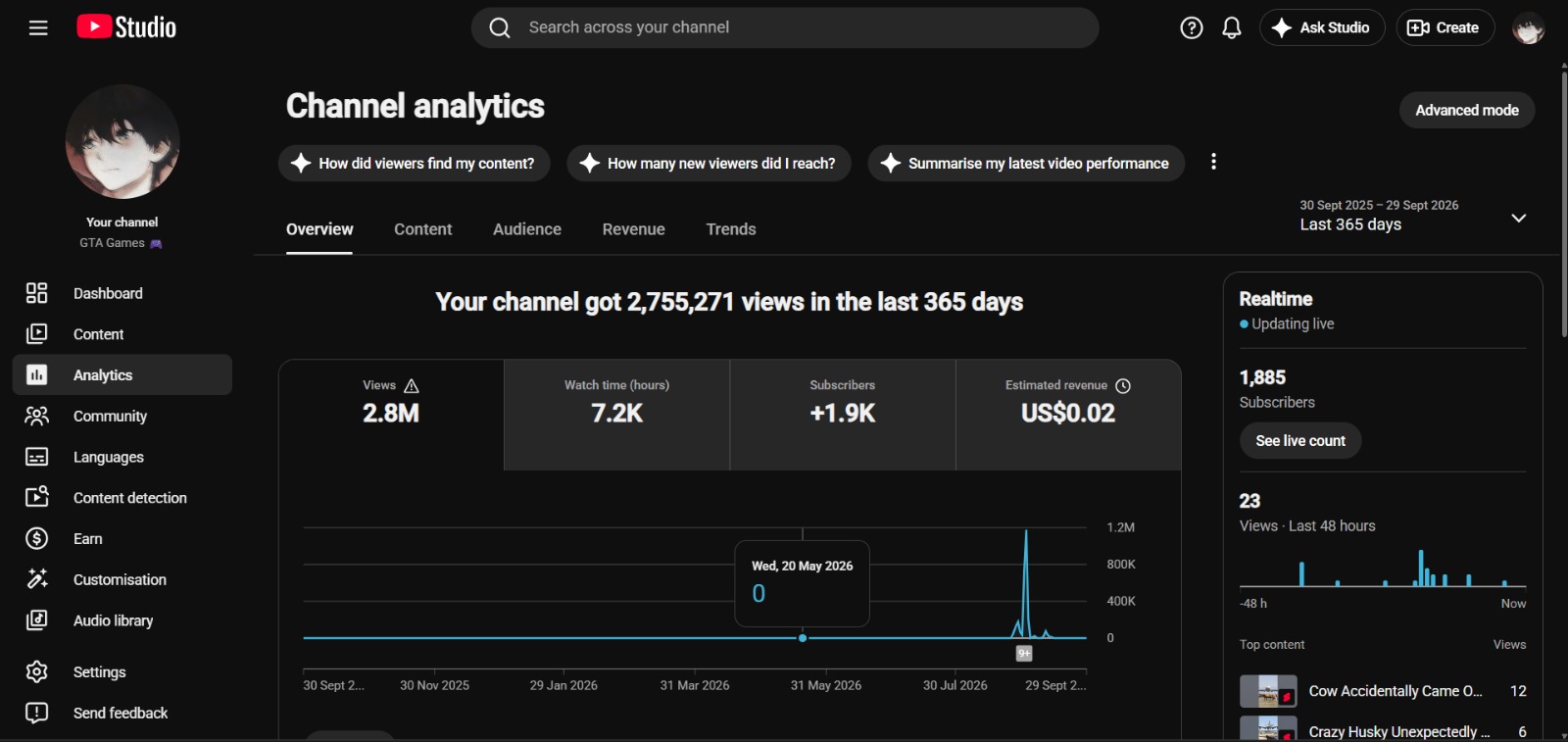Open the notifications bell
Image resolution: width=1568 pixels, height=742 pixels.
(x=1232, y=27)
